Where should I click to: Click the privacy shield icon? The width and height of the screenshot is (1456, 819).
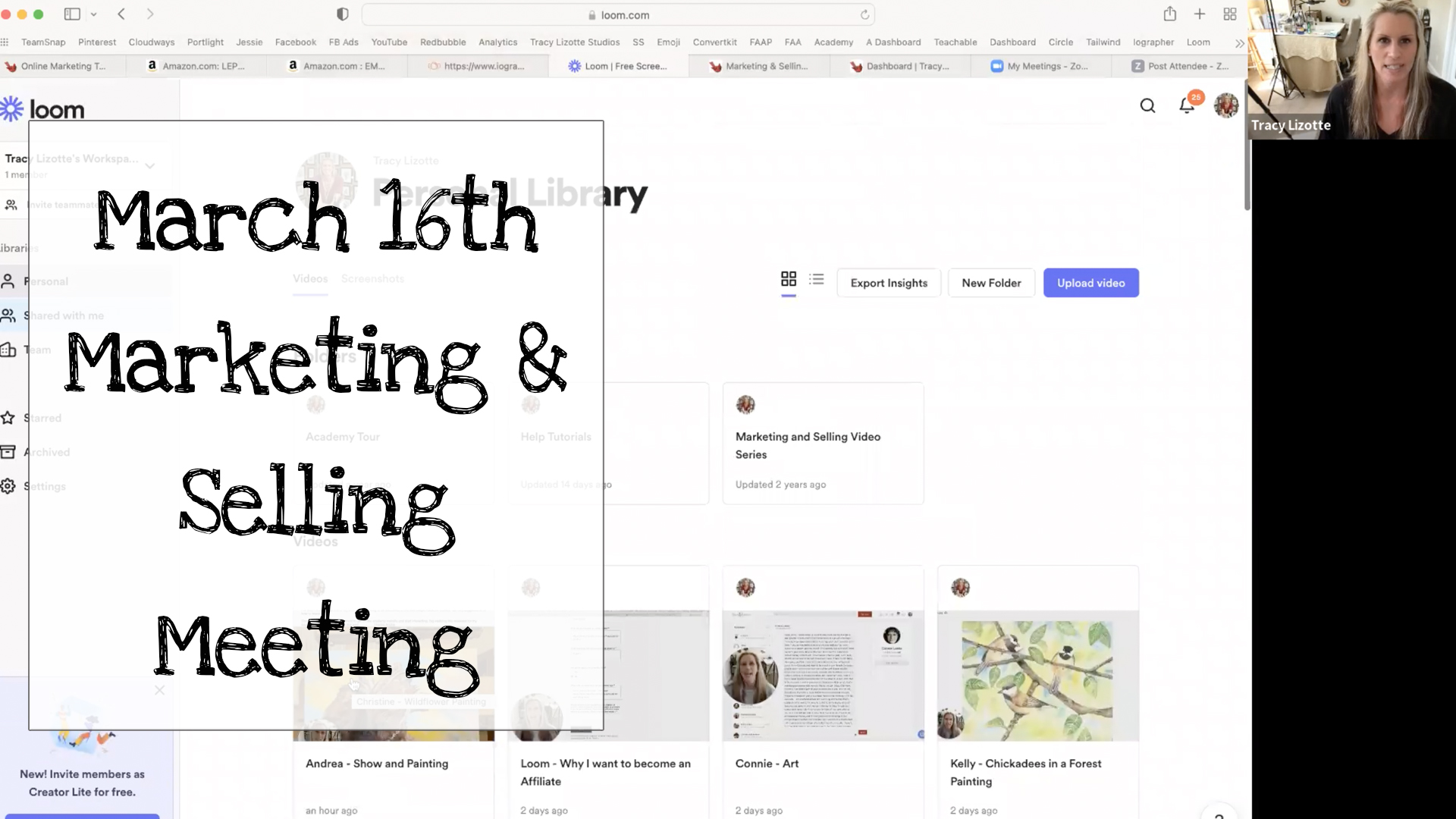point(343,14)
